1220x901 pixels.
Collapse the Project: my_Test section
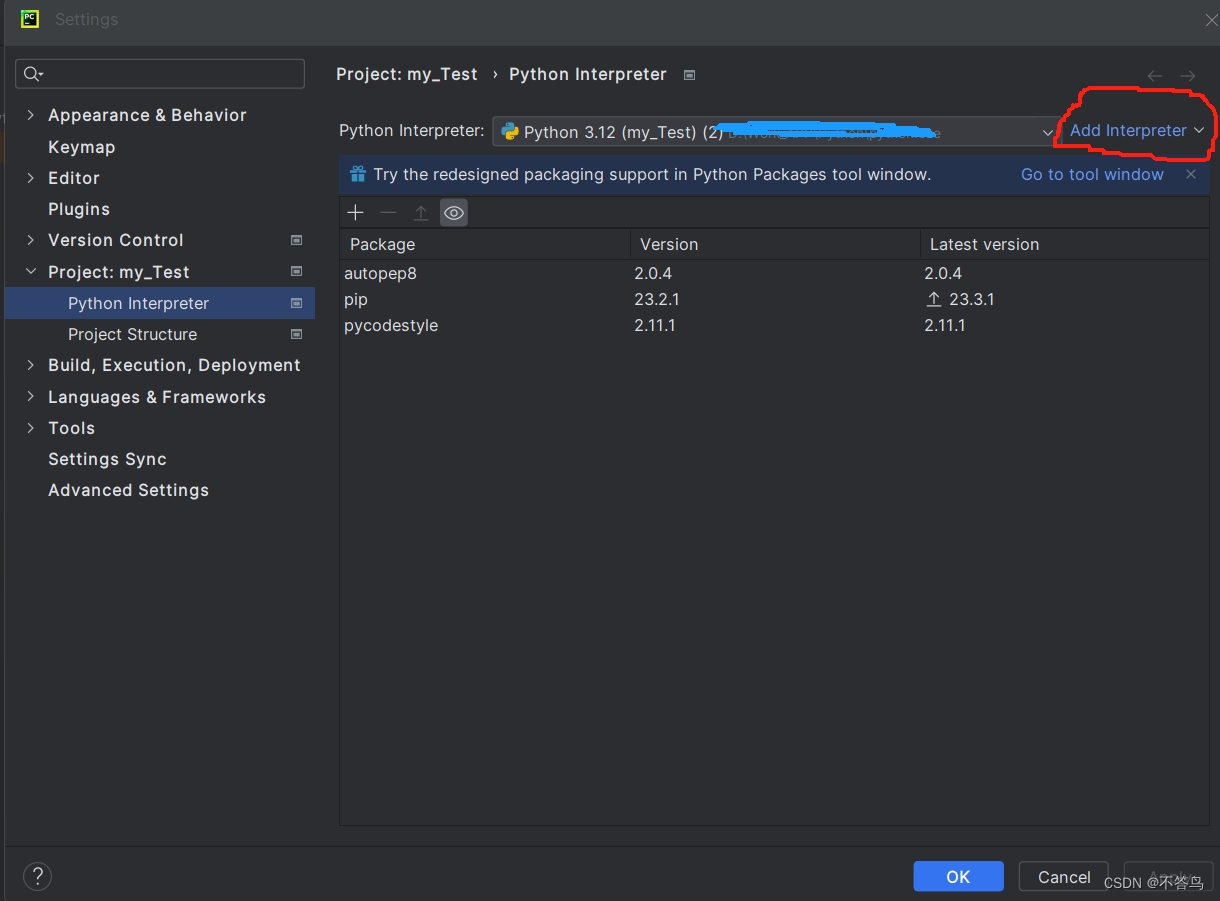(30, 272)
